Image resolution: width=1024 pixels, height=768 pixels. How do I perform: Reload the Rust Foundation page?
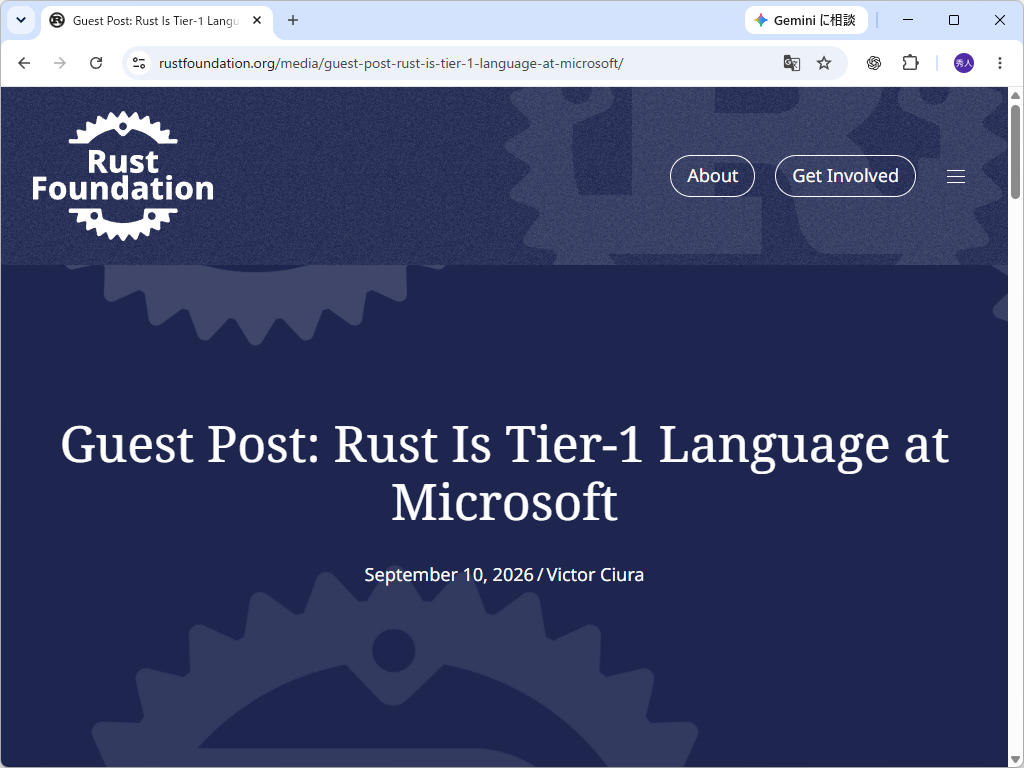click(x=96, y=63)
